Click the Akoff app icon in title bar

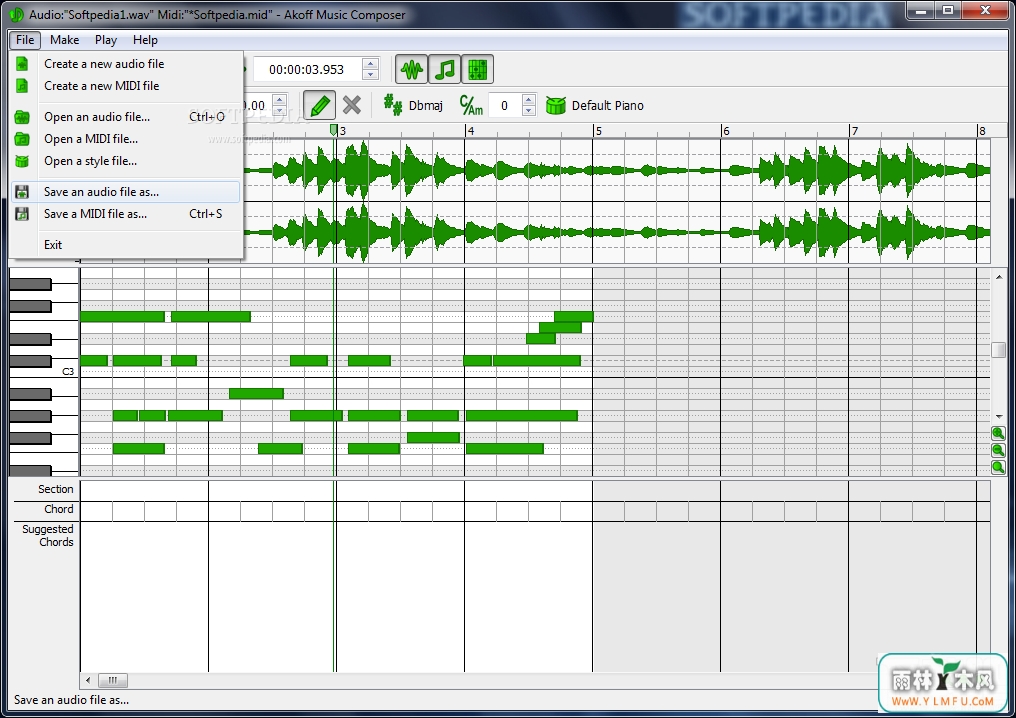(16, 14)
